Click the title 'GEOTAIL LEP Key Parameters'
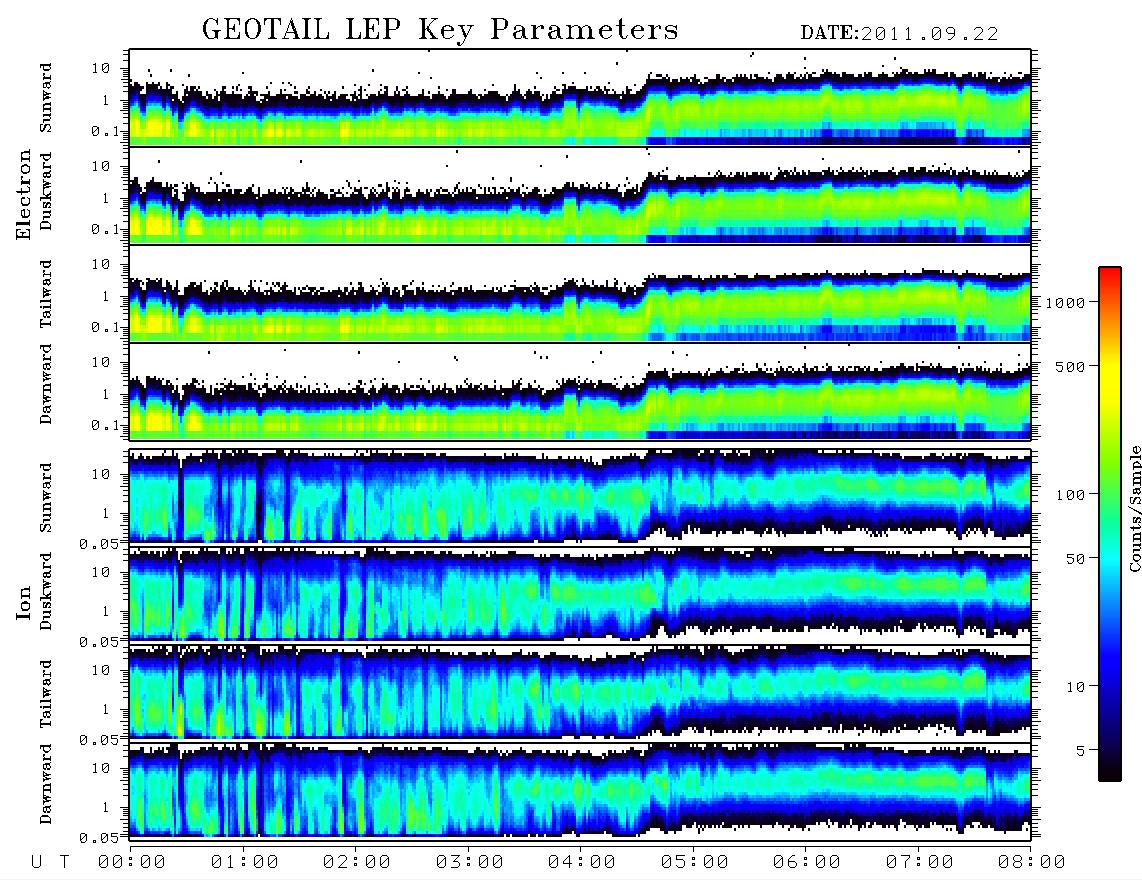The width and height of the screenshot is (1142, 880). 440,30
